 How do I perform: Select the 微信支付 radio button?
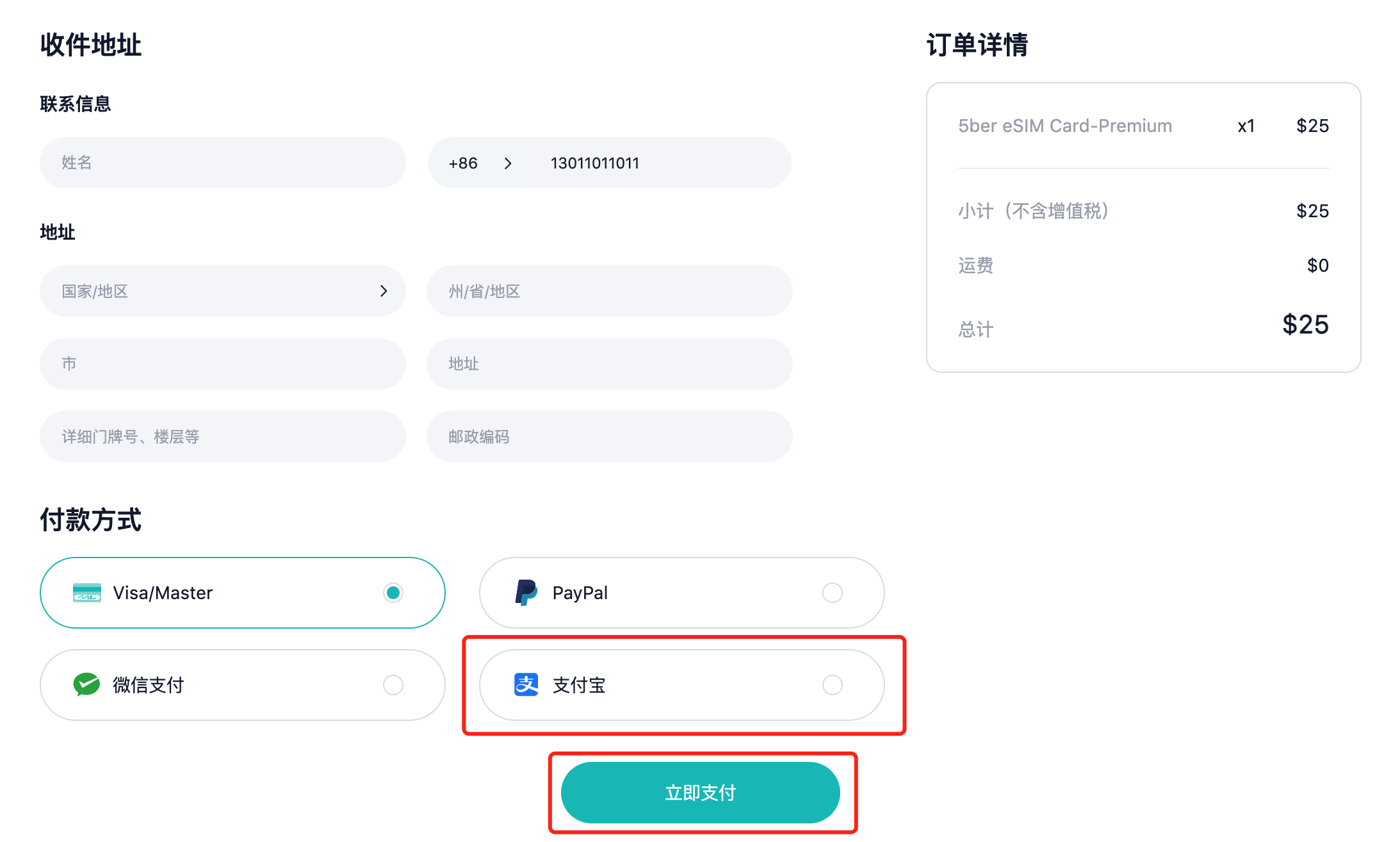(x=393, y=685)
